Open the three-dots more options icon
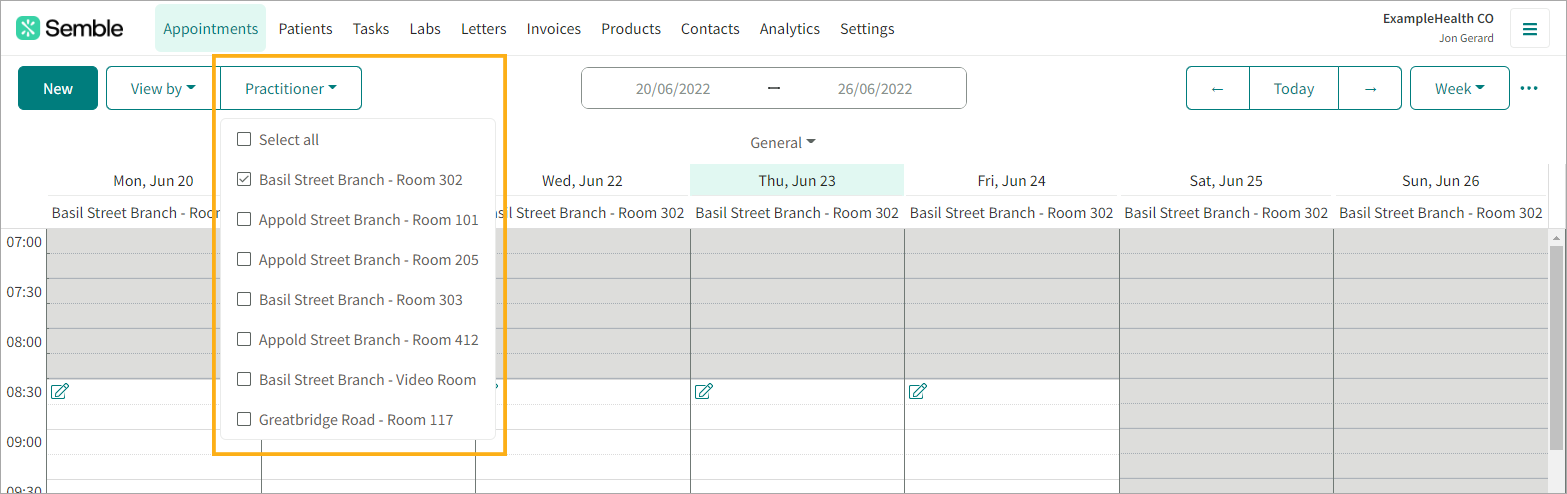This screenshot has height=494, width=1567. pyautogui.click(x=1529, y=88)
